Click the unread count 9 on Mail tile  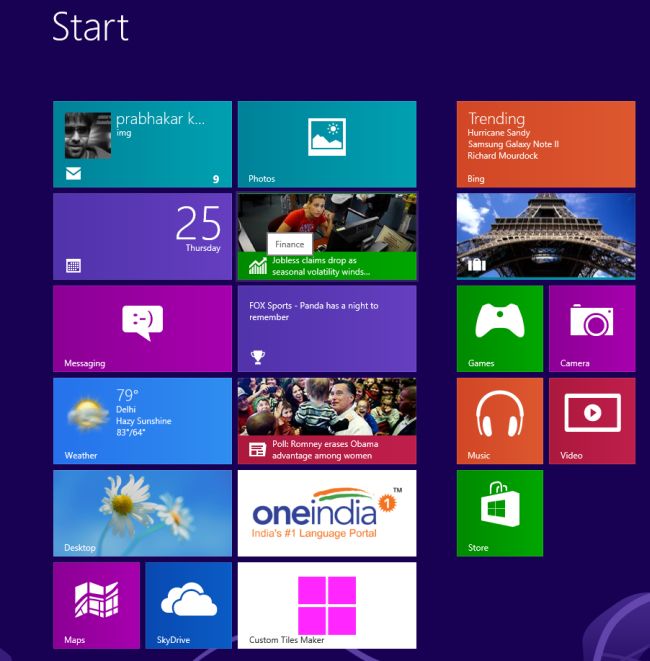coord(216,180)
